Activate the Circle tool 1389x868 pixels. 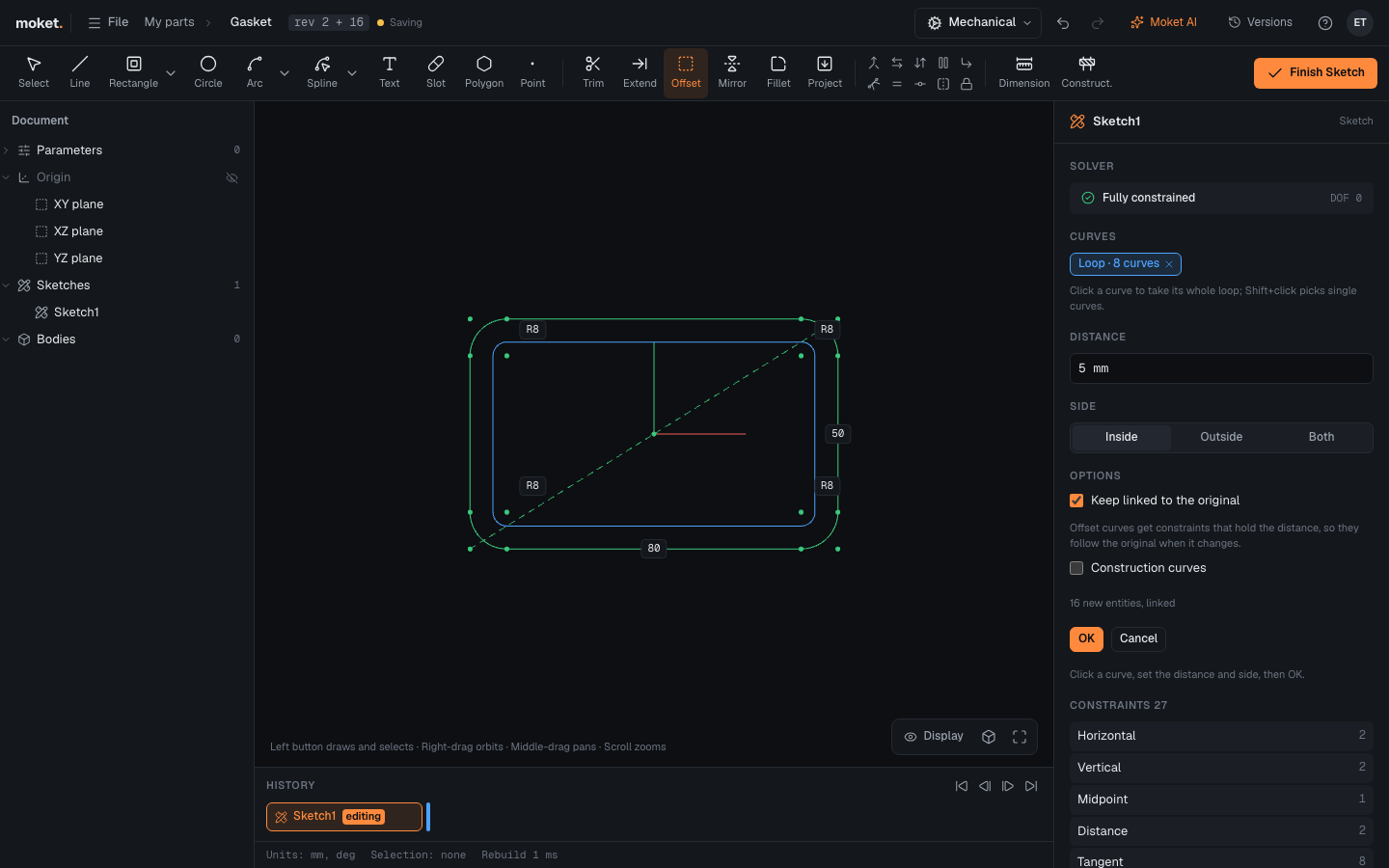point(208,72)
